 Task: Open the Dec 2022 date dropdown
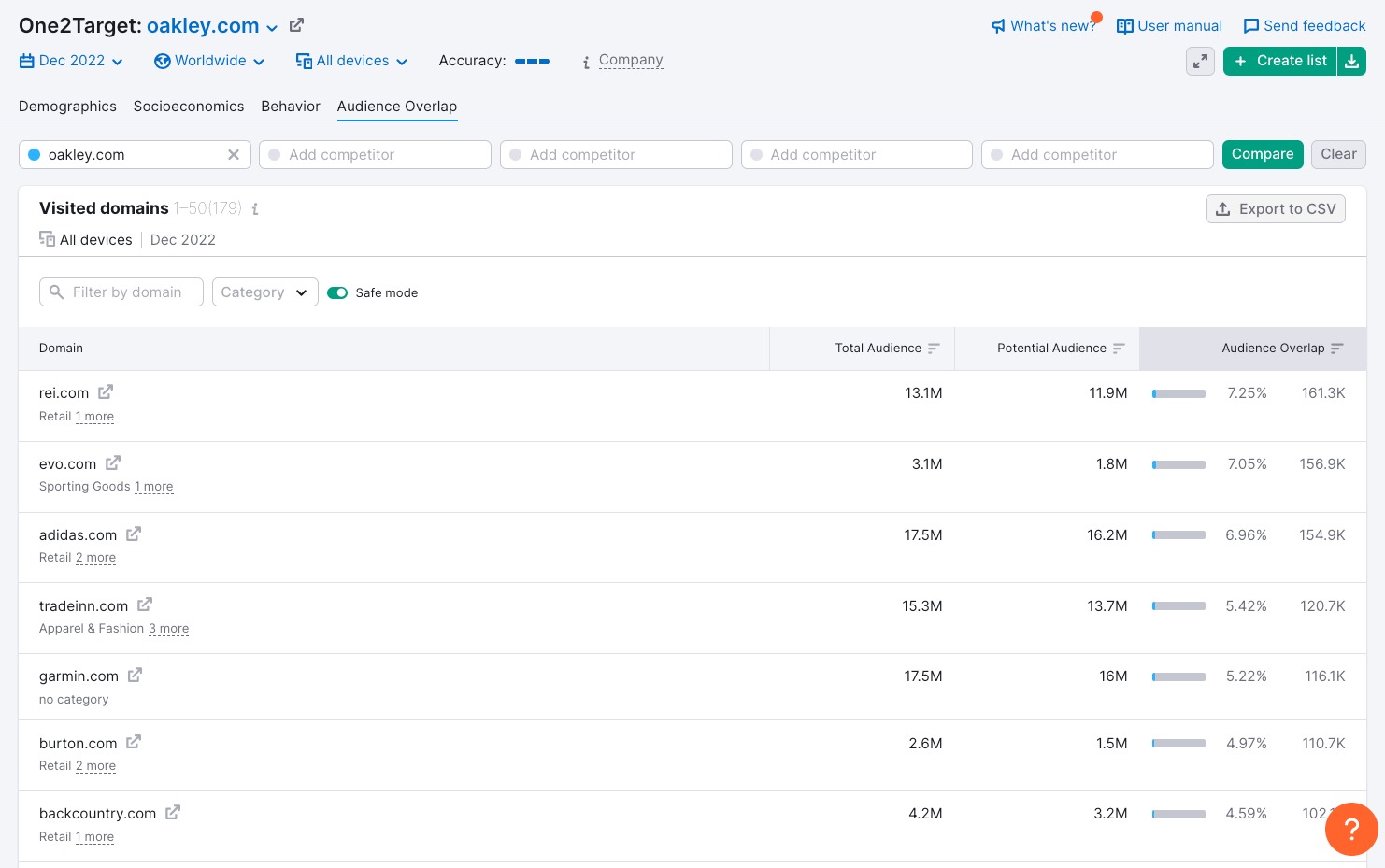click(x=71, y=61)
